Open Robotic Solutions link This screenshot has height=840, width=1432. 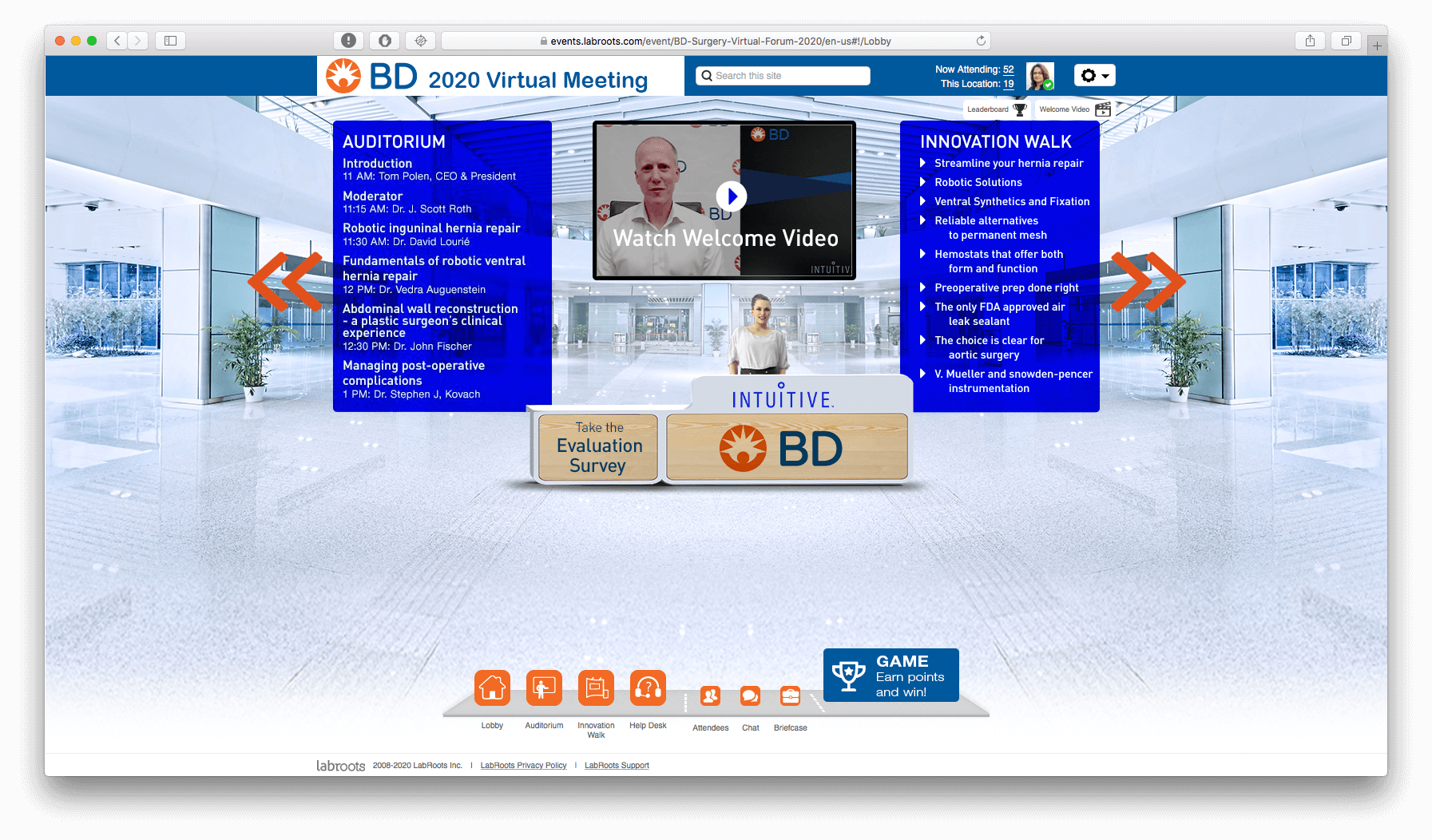pos(978,183)
